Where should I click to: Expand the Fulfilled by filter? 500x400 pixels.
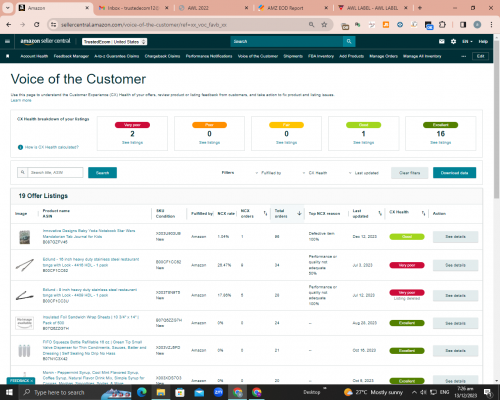coord(268,173)
